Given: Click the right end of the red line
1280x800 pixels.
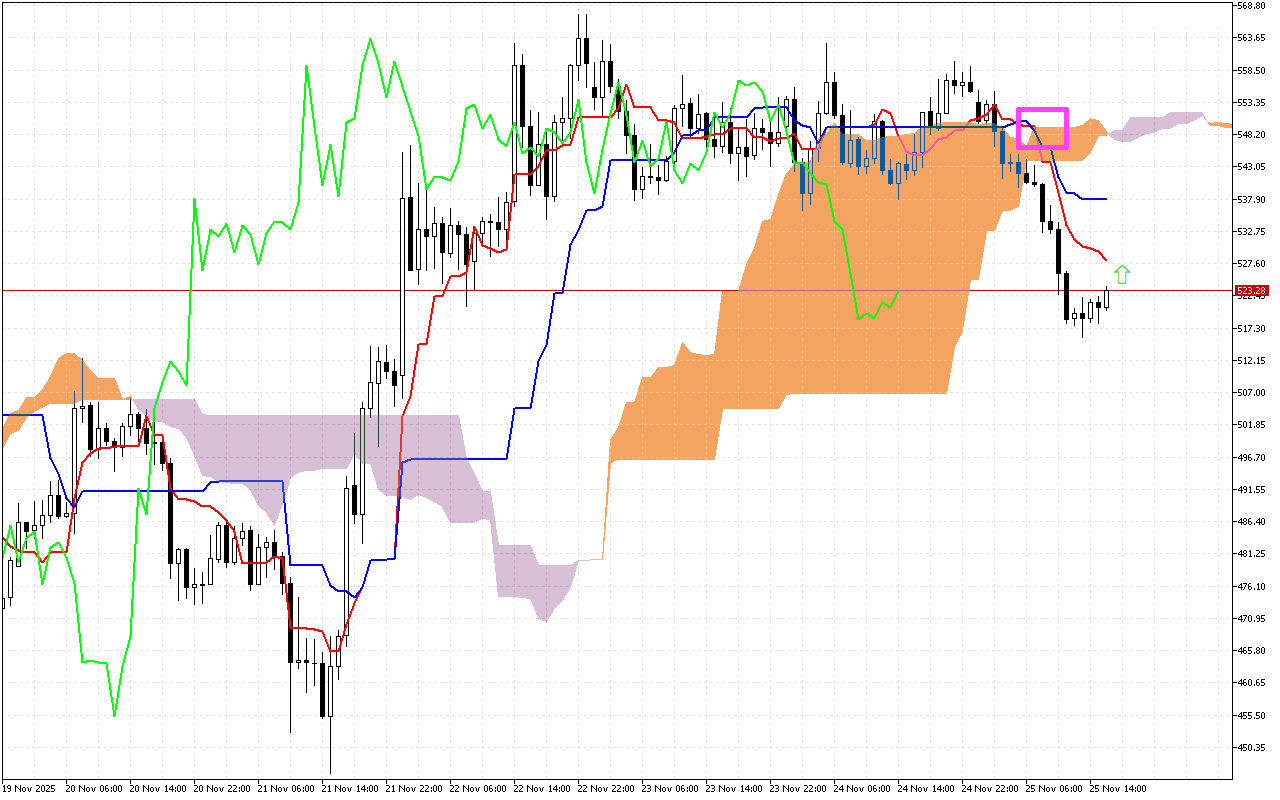Looking at the screenshot, I should 1105,260.
